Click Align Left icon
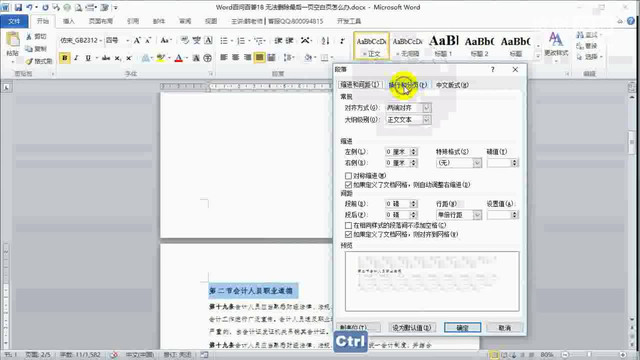Screen dimensions: 640x360 click(224, 58)
